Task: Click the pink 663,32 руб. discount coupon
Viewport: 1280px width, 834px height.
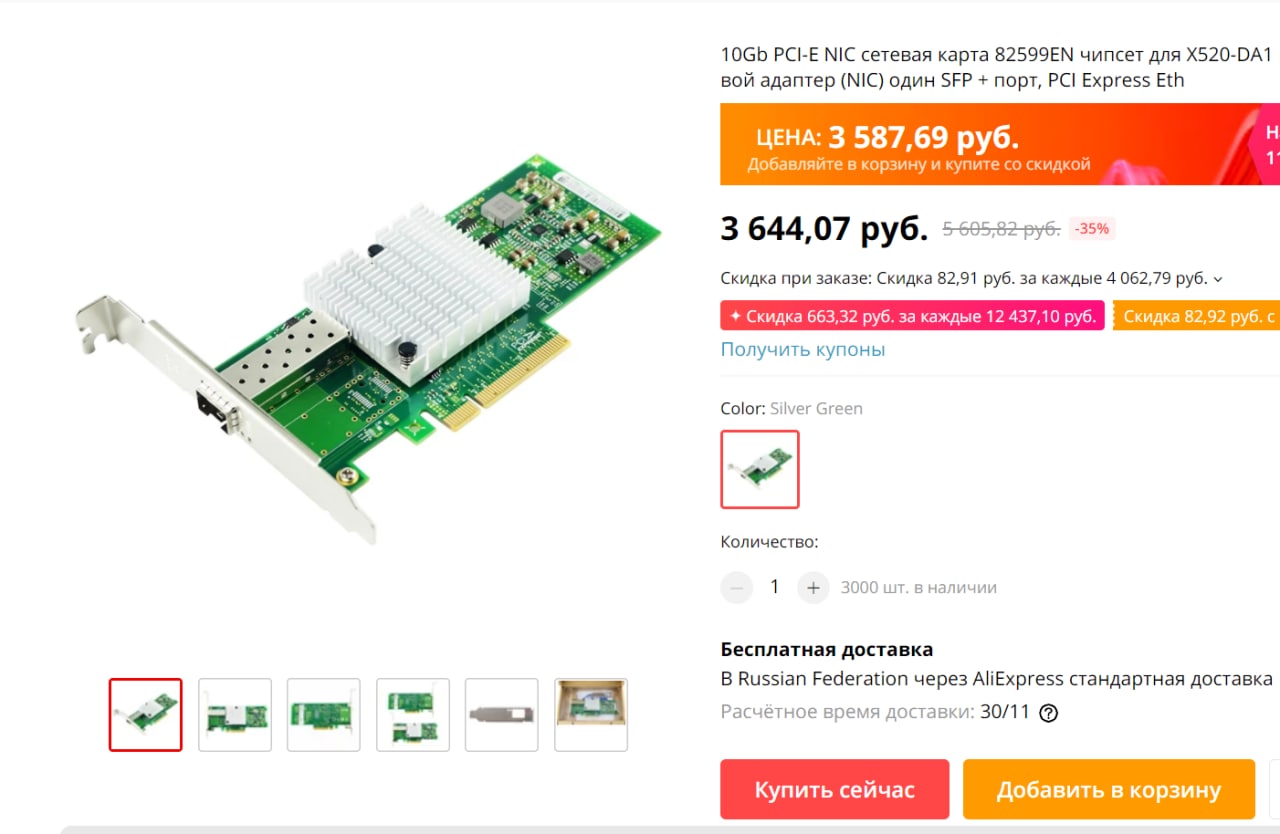Action: [x=912, y=316]
